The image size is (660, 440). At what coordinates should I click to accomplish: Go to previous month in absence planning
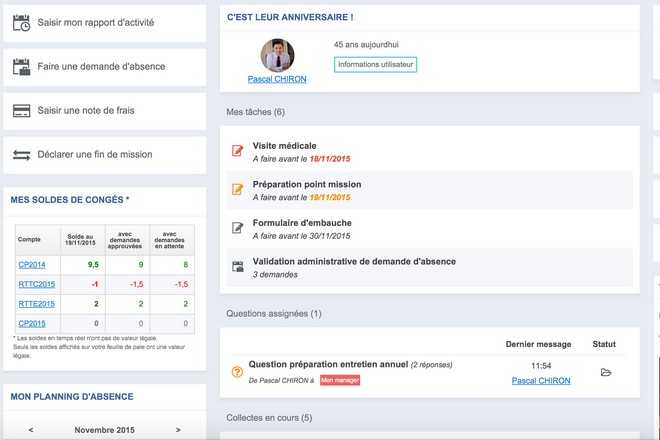(x=30, y=430)
